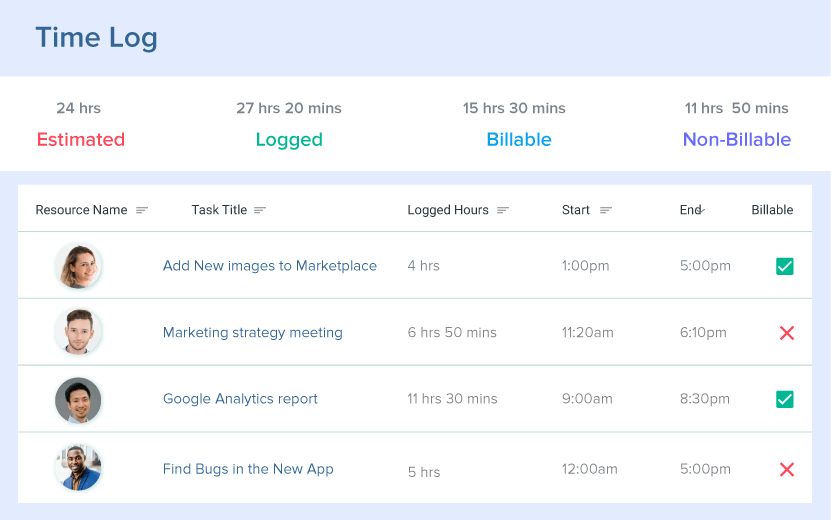Open 'Google Analytics report' task link

(x=240, y=399)
